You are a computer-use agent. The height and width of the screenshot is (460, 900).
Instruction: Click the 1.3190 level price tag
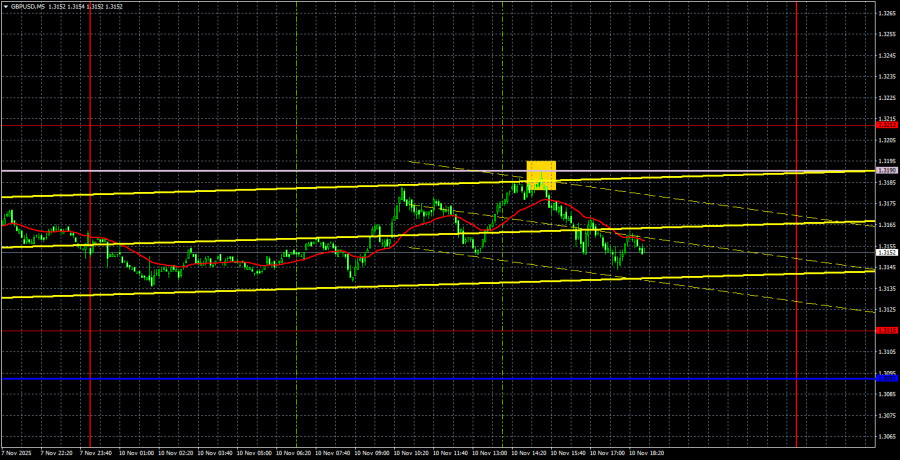(886, 171)
